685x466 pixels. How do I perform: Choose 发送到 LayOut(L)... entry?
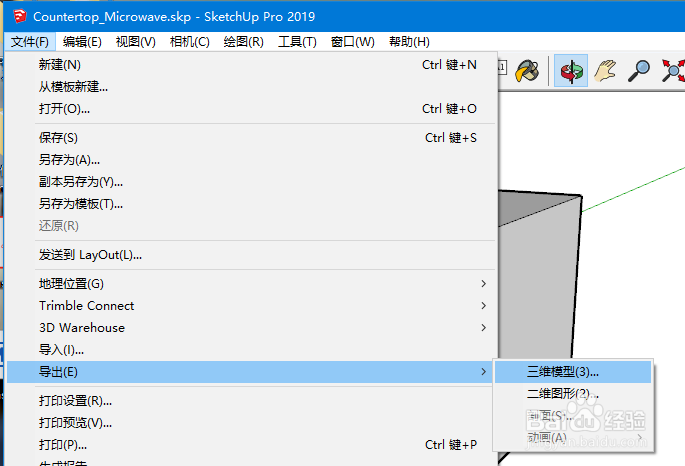[251, 255]
